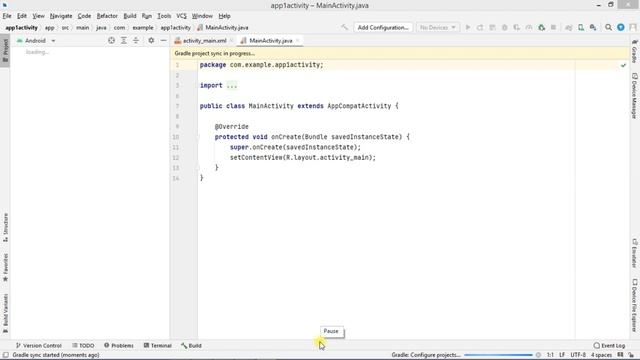The height and width of the screenshot is (360, 640).
Task: Click MainActivity.java breadcrumb in navigation bar
Action: pyautogui.click(x=223, y=28)
